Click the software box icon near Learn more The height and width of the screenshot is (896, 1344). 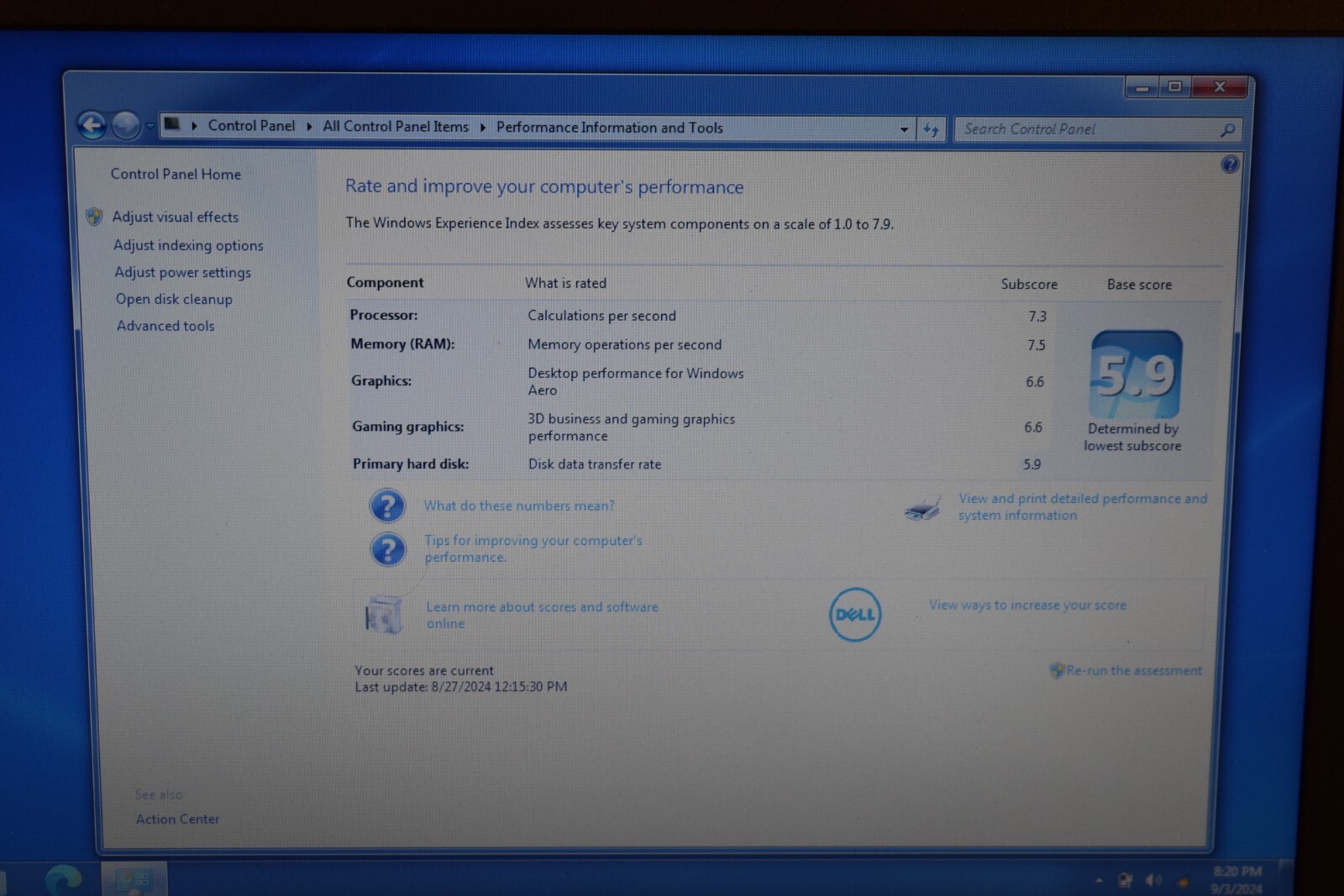point(384,615)
